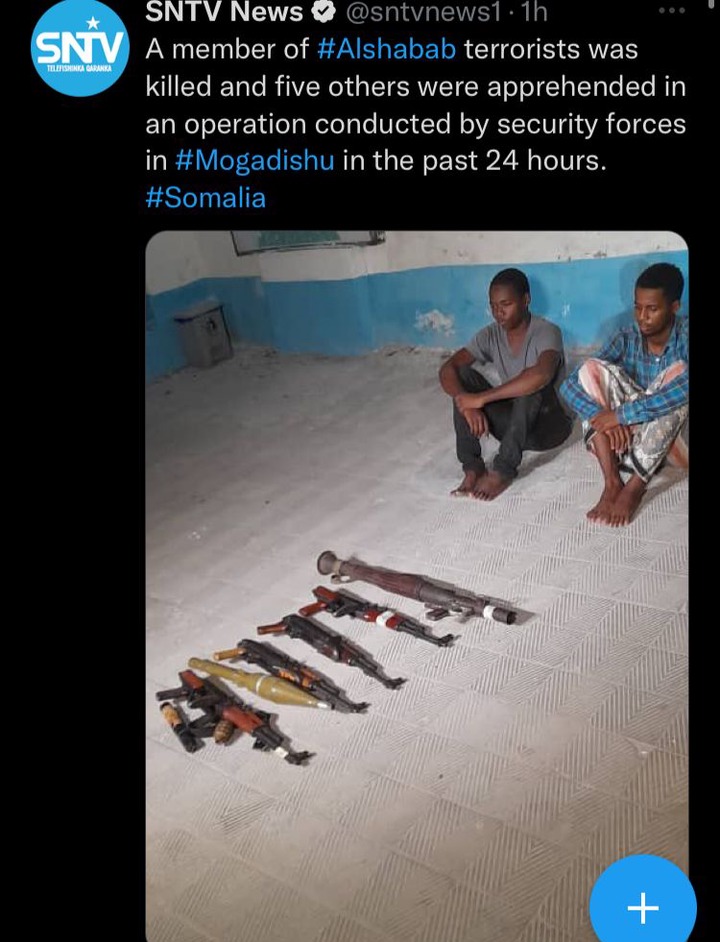The height and width of the screenshot is (942, 720).
Task: Click the verified badge beside SNTV News
Action: click(x=325, y=12)
